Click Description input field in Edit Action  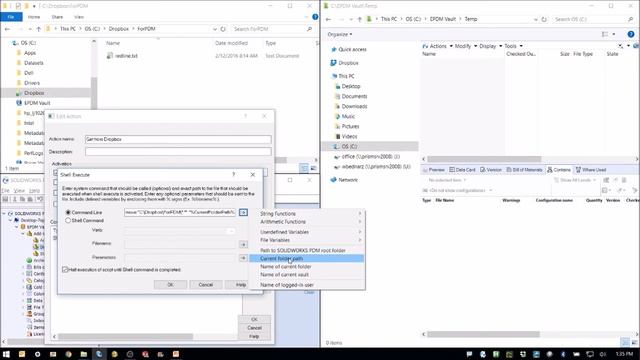click(178, 152)
